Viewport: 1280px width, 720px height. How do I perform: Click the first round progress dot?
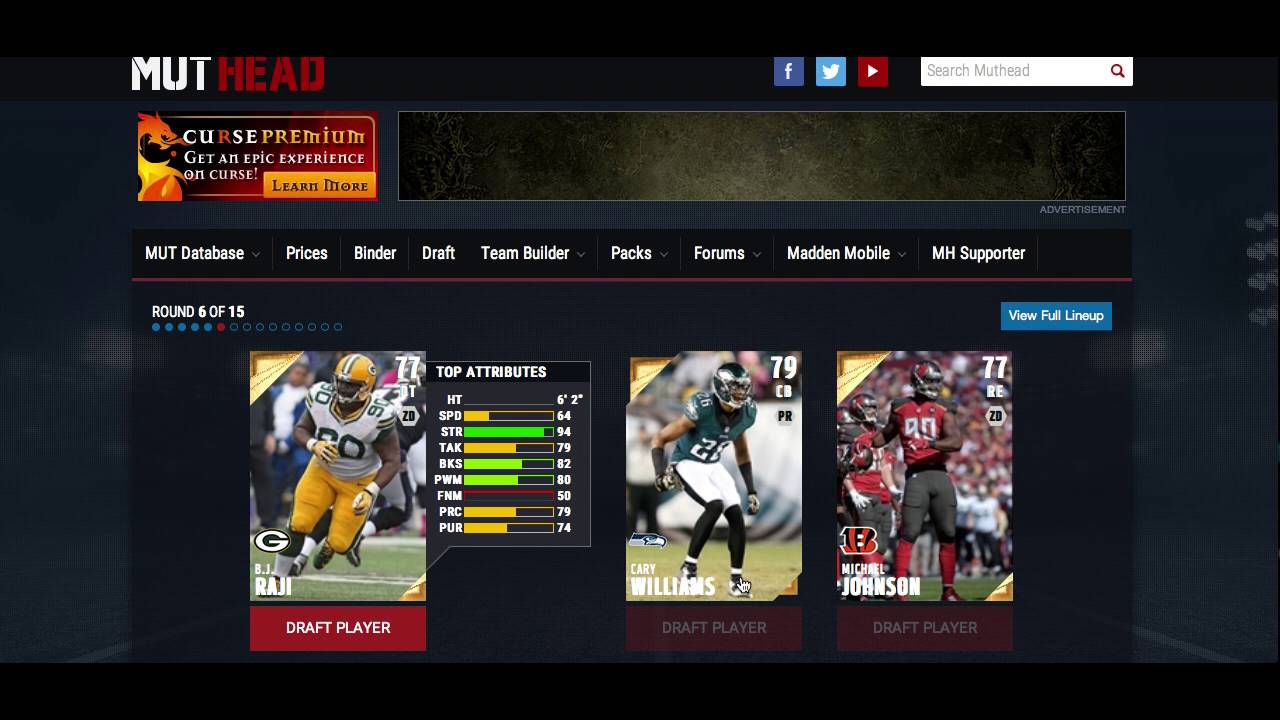click(156, 327)
